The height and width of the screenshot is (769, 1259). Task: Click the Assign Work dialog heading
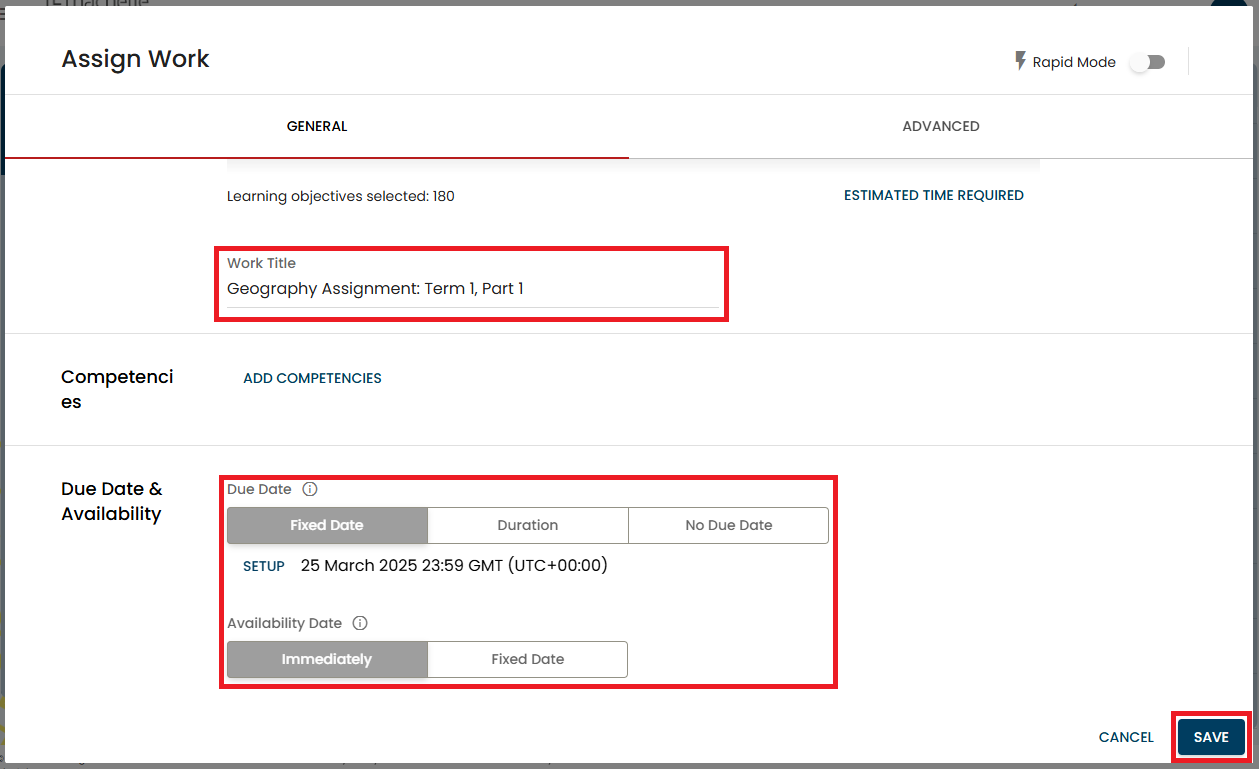coord(136,59)
